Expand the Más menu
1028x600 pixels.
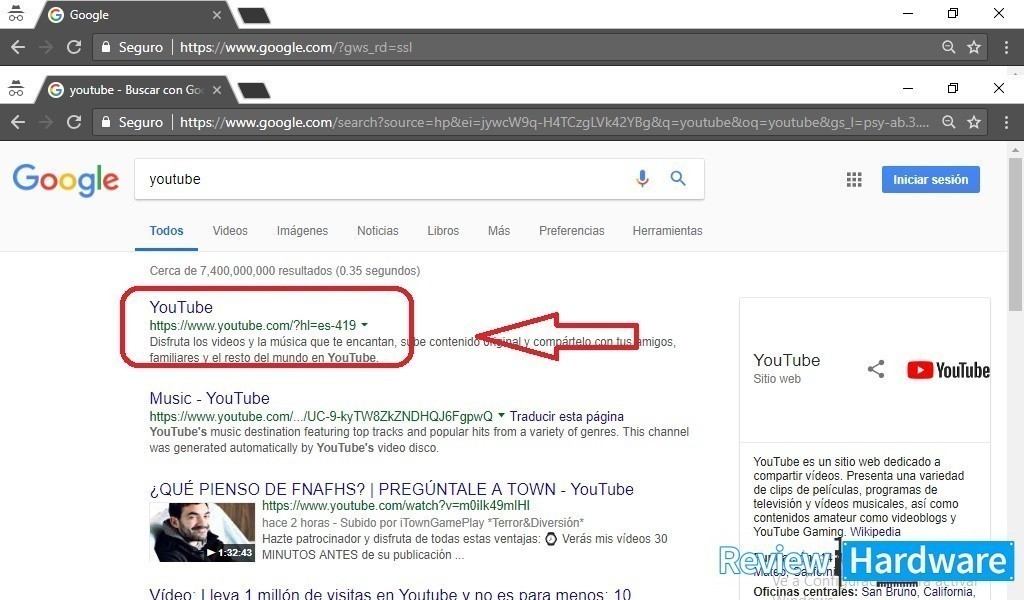[499, 231]
